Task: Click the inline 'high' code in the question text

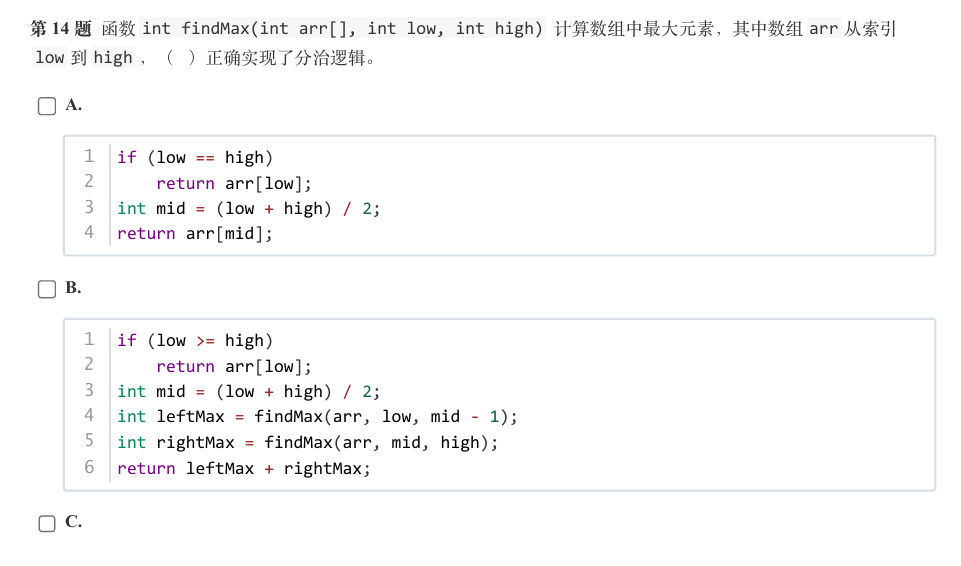Action: 113,58
